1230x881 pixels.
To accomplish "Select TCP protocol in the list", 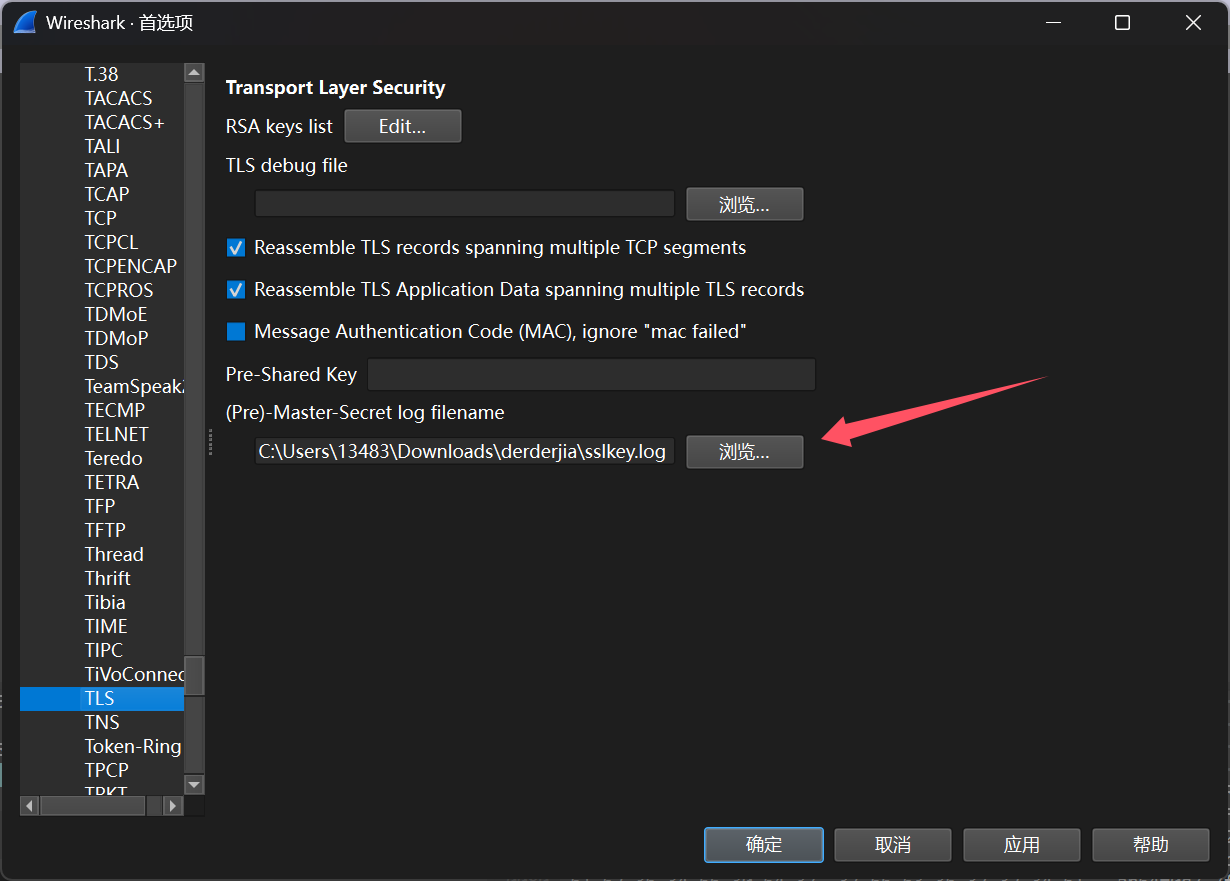I will coord(101,218).
